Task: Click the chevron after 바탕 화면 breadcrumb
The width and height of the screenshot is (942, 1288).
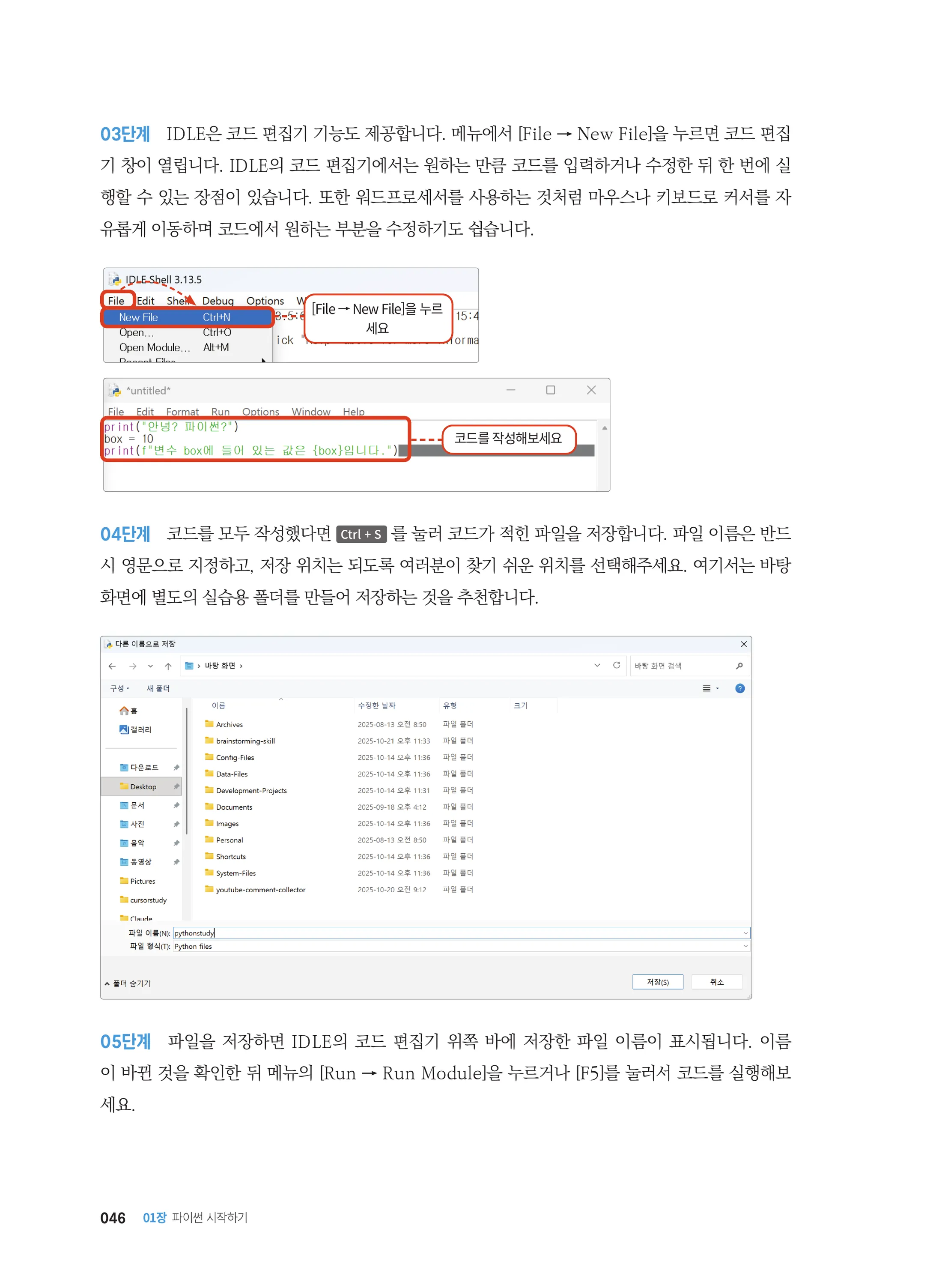Action: (241, 666)
